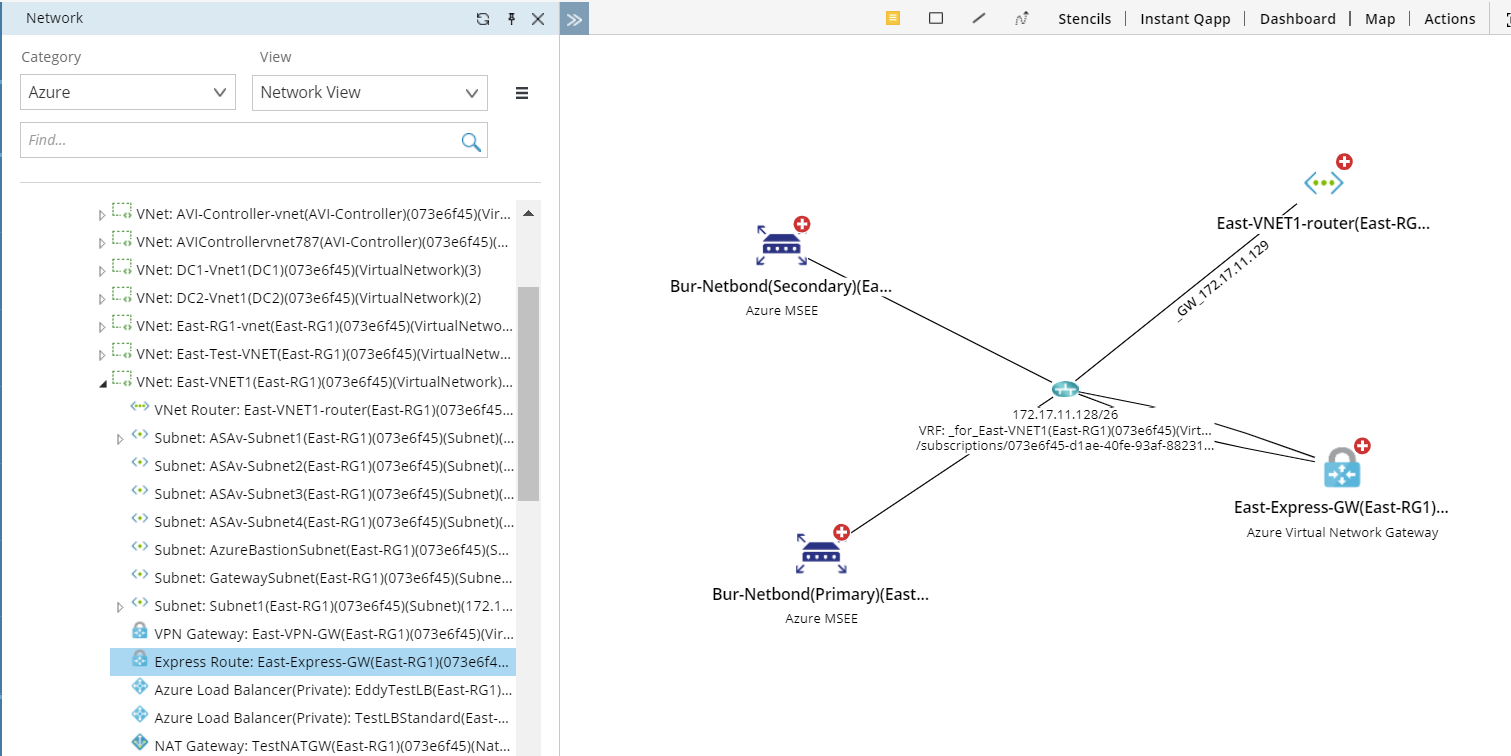Click VNet icon beside East-Test-VNET
Screen dimensions: 1511x756
(122, 352)
